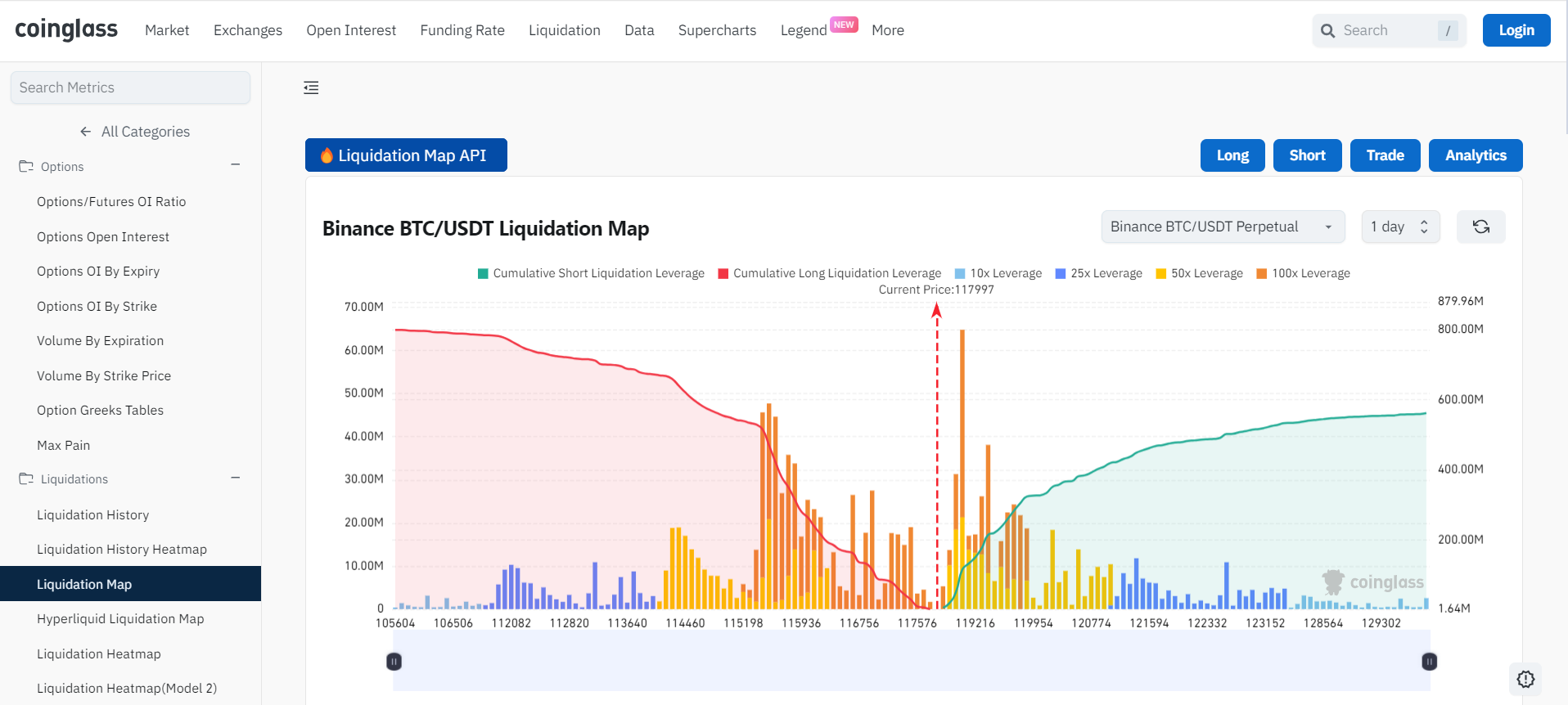
Task: Click the Current Price:117997 label
Action: [x=936, y=290]
